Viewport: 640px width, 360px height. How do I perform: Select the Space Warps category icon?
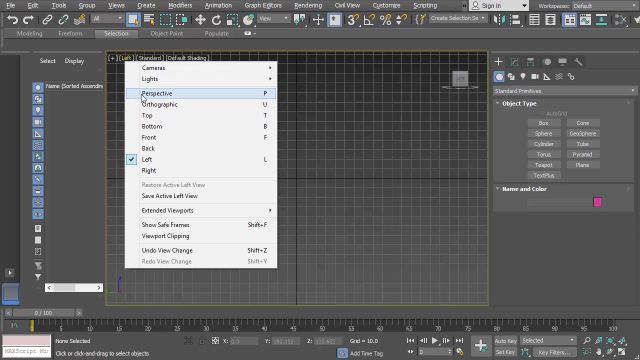559,77
